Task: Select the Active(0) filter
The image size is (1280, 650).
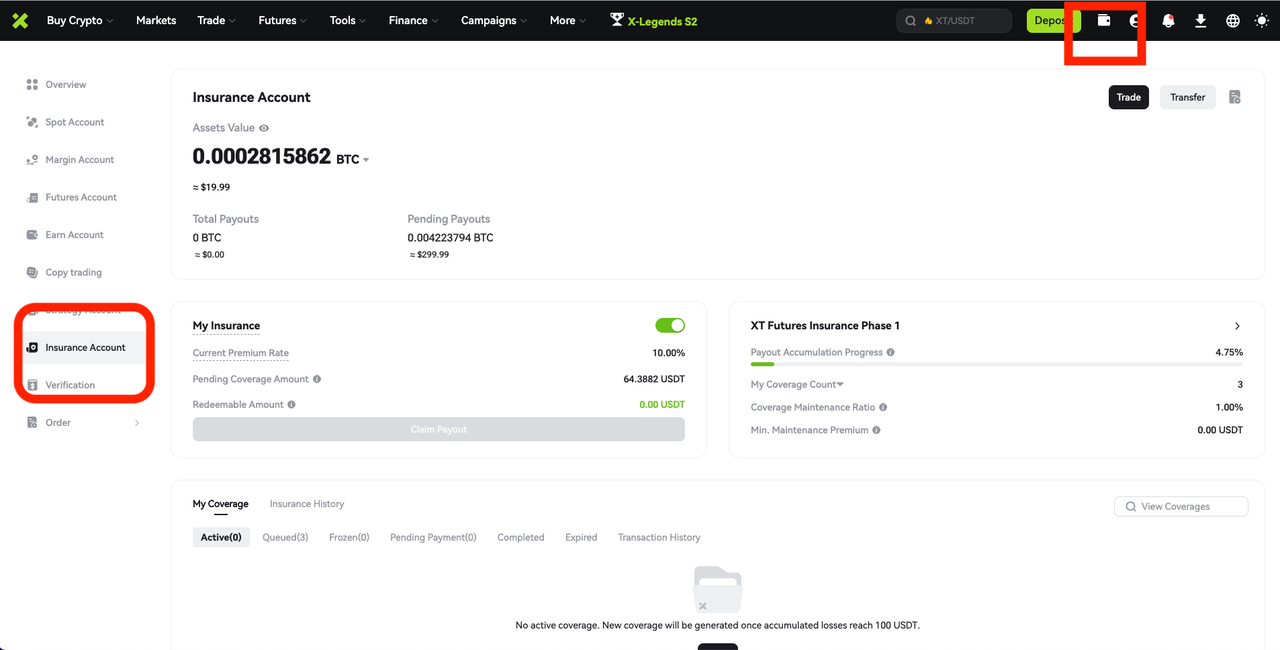Action: click(x=221, y=537)
